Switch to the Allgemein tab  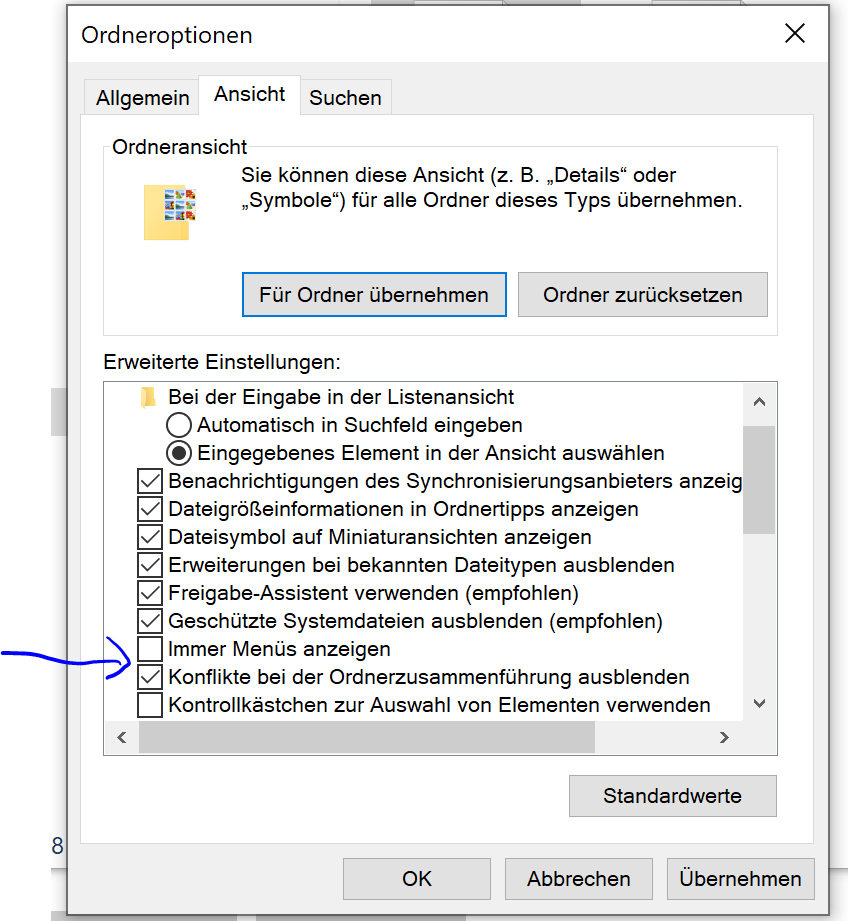click(142, 98)
